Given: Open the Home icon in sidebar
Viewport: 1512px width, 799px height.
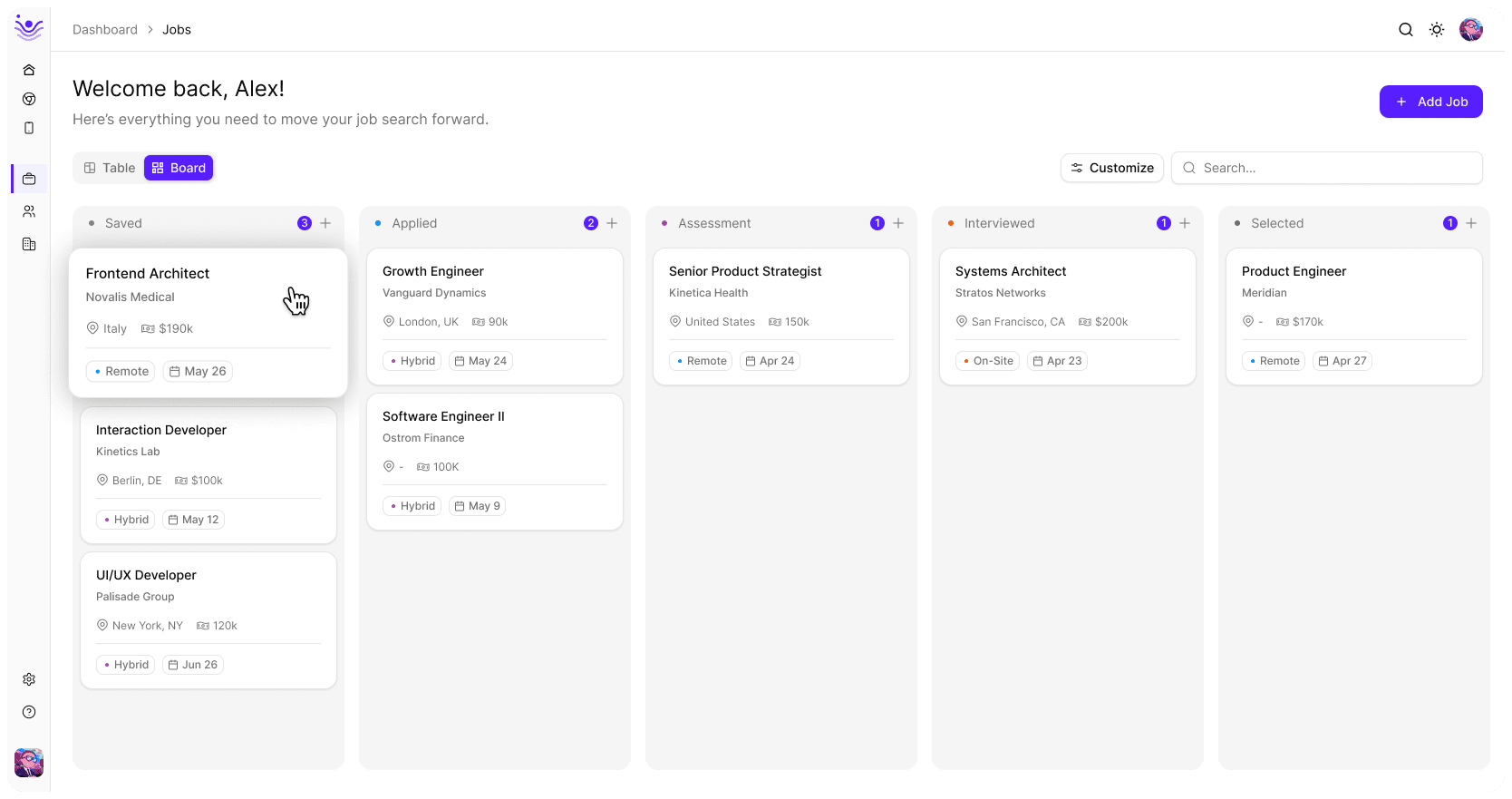Looking at the screenshot, I should [29, 70].
